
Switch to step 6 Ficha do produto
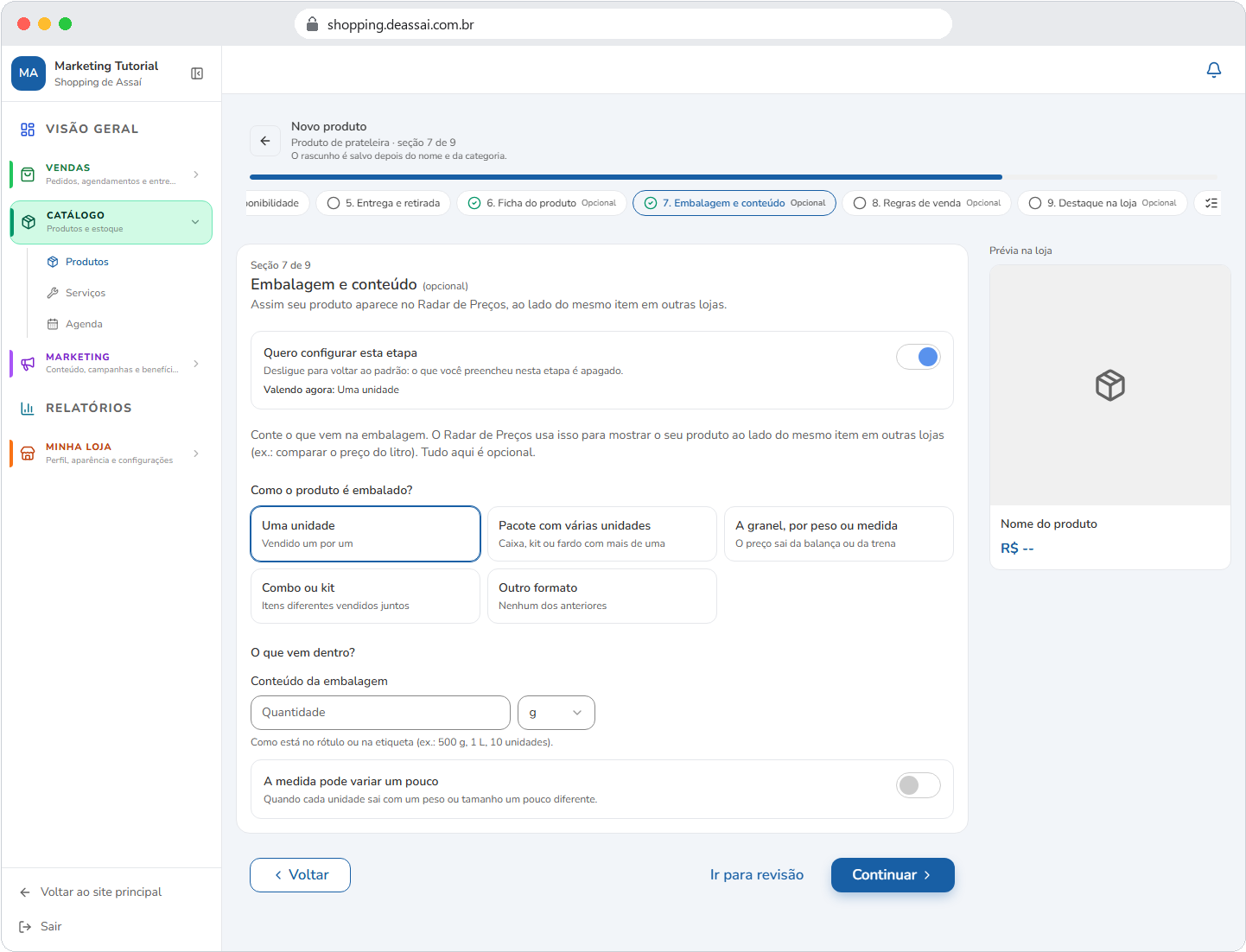[542, 203]
